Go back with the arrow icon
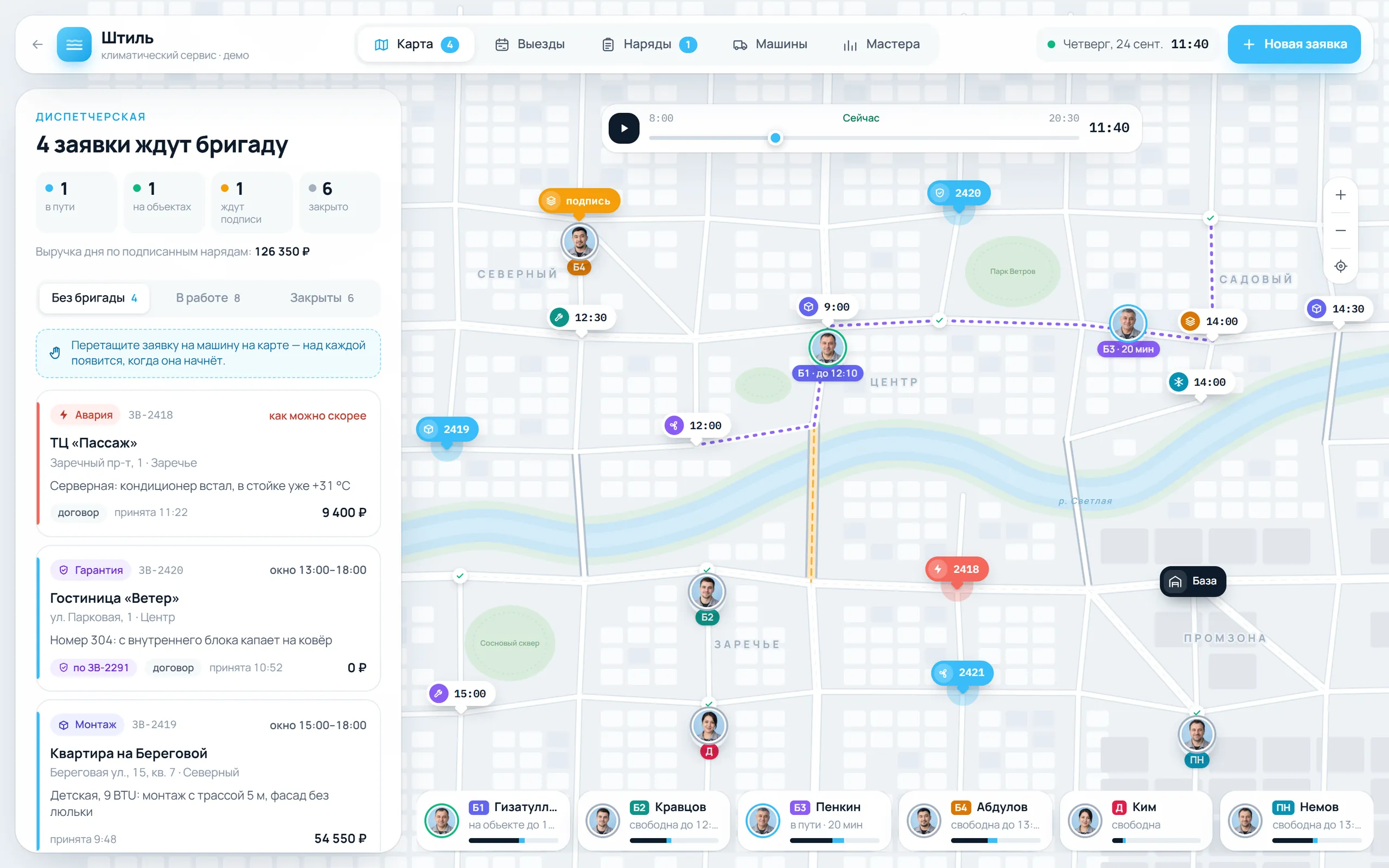The height and width of the screenshot is (868, 1389). tap(38, 44)
